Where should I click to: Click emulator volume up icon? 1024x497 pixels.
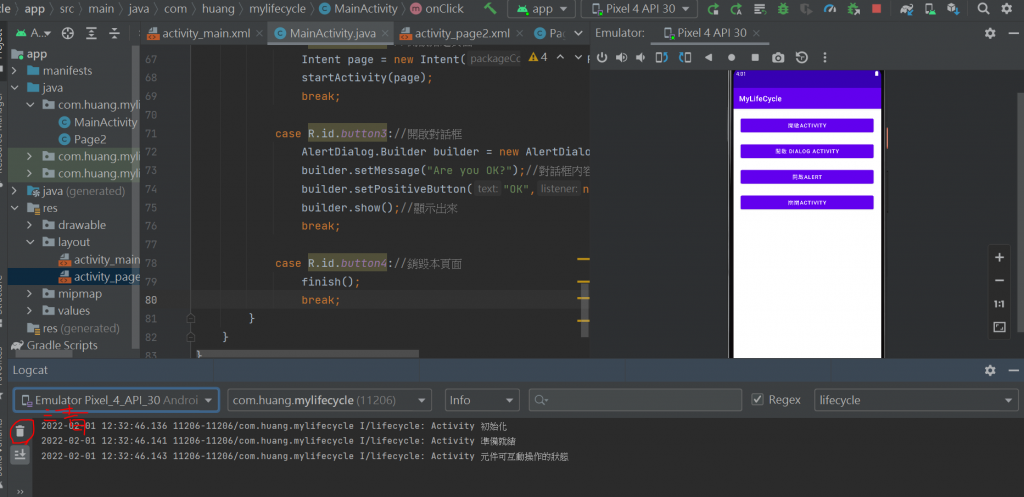[621, 57]
